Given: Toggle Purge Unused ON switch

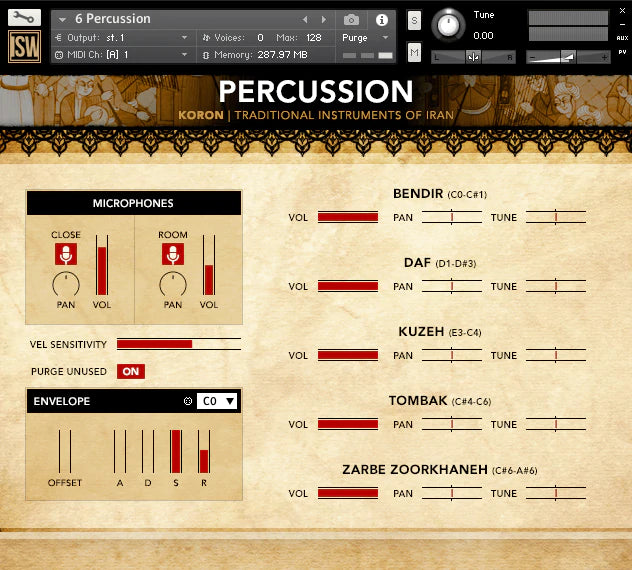Looking at the screenshot, I should 131,371.
